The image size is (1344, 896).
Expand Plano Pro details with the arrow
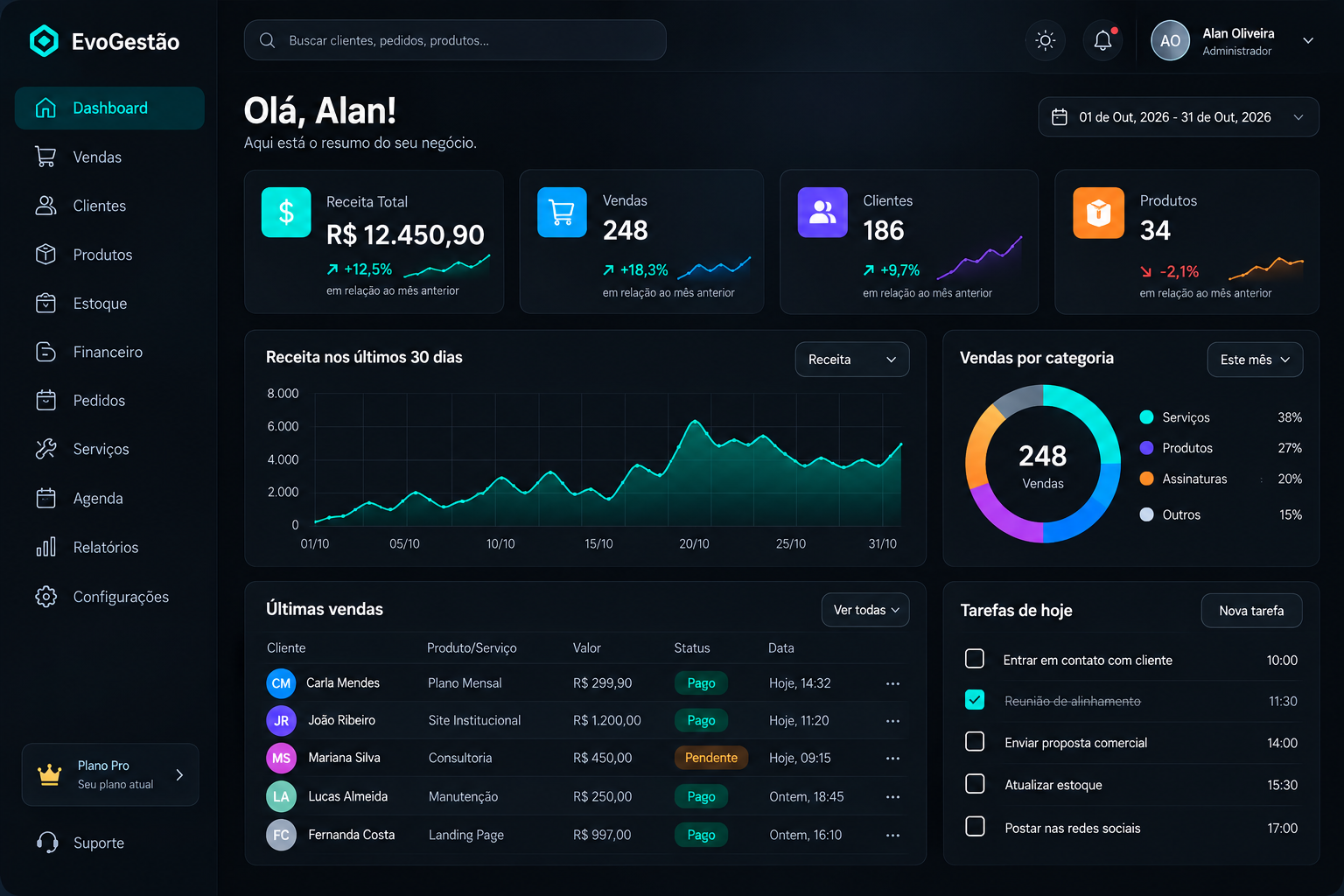(x=179, y=774)
